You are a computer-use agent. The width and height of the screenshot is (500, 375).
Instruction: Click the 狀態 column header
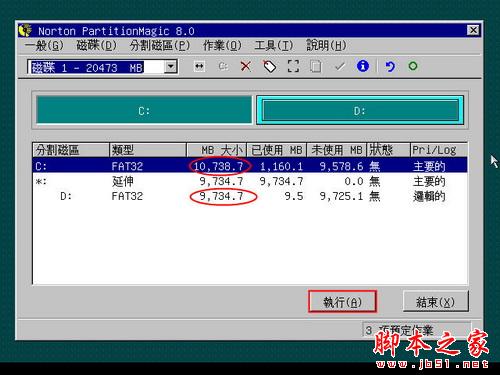pyautogui.click(x=388, y=150)
